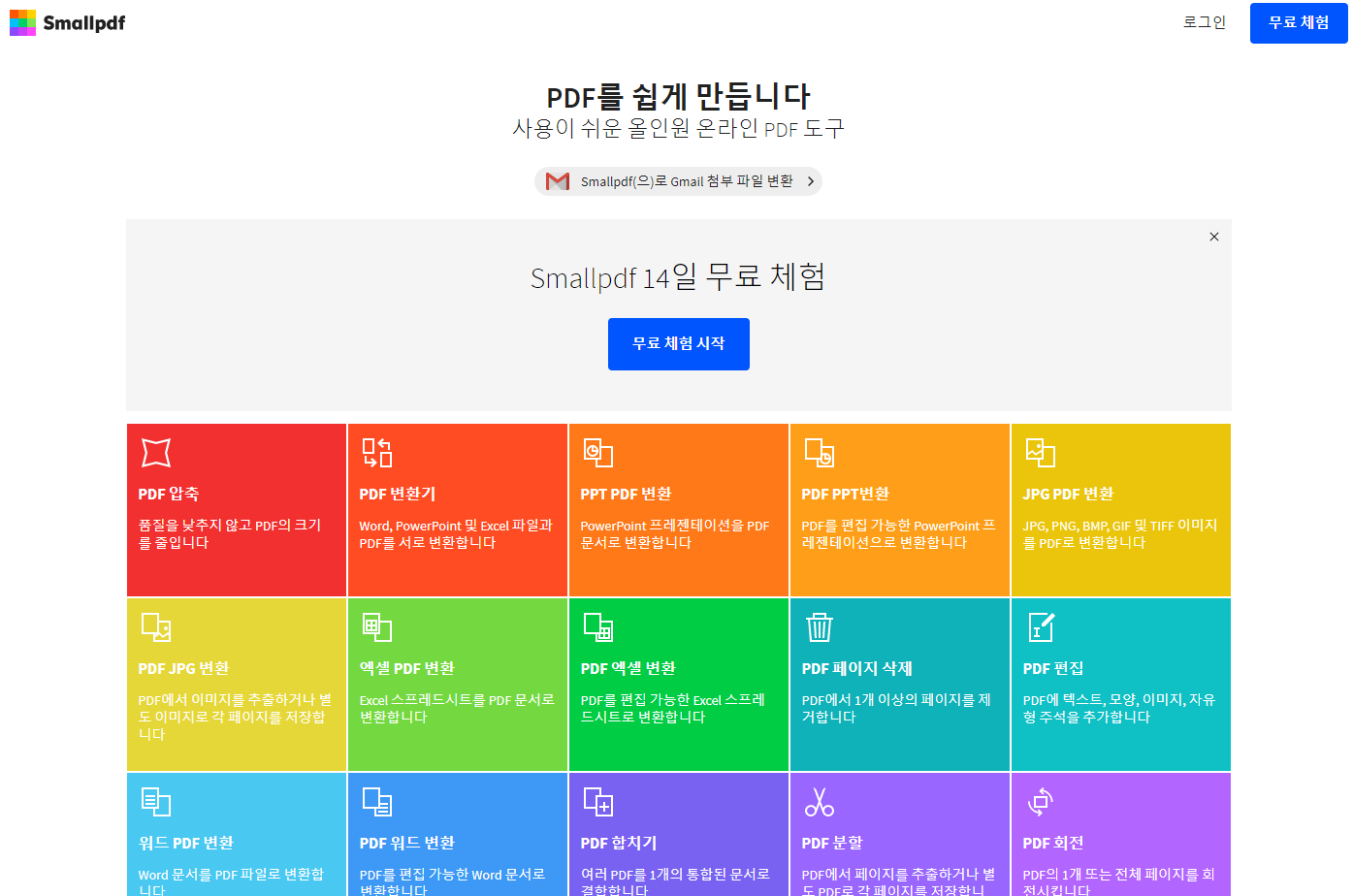Viewport: 1353px width, 896px height.
Task: Select the PDF 변환기 converter icon
Action: tap(377, 453)
